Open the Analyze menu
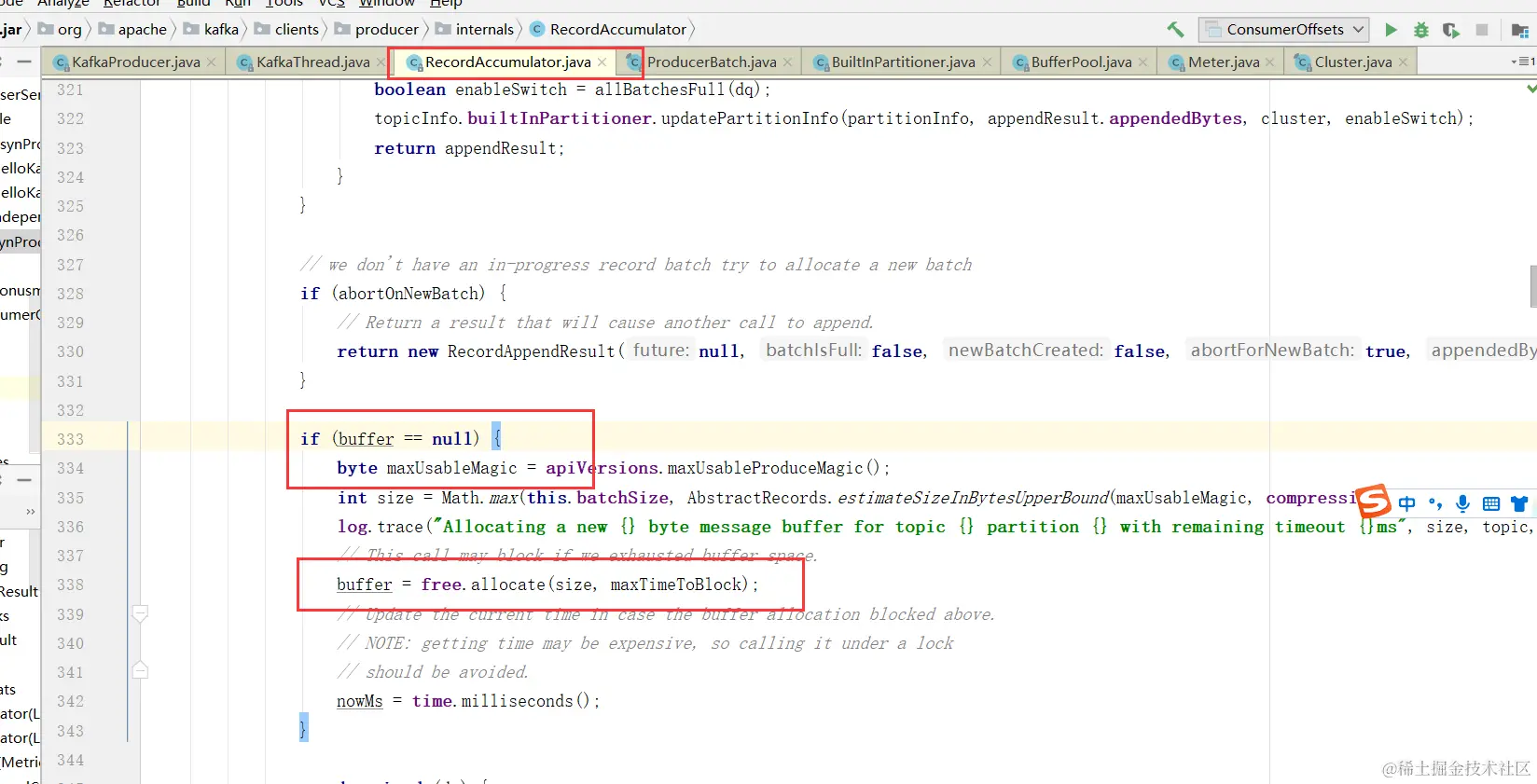This screenshot has width=1537, height=784. coord(63,4)
